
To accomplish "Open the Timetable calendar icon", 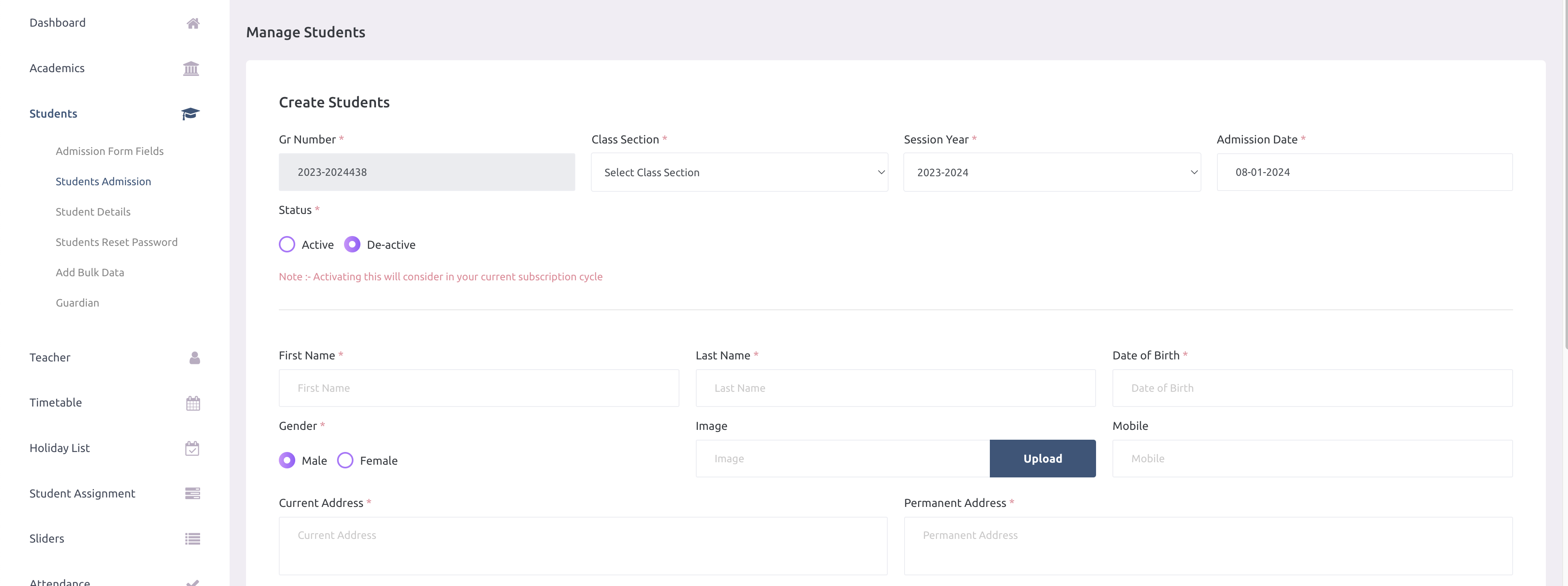I will 192,403.
